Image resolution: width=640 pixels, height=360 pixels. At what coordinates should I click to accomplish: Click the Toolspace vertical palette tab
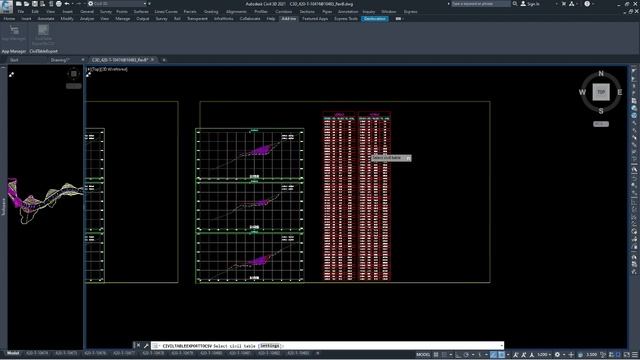4,207
